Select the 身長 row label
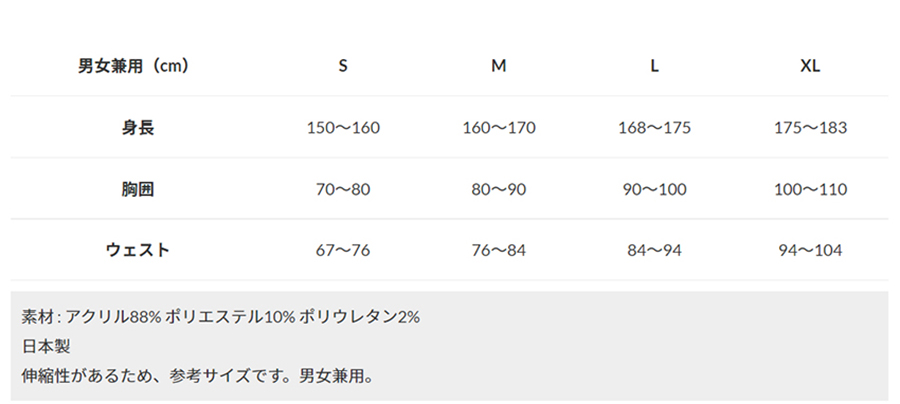Screen dimensions: 900x404 138,127
